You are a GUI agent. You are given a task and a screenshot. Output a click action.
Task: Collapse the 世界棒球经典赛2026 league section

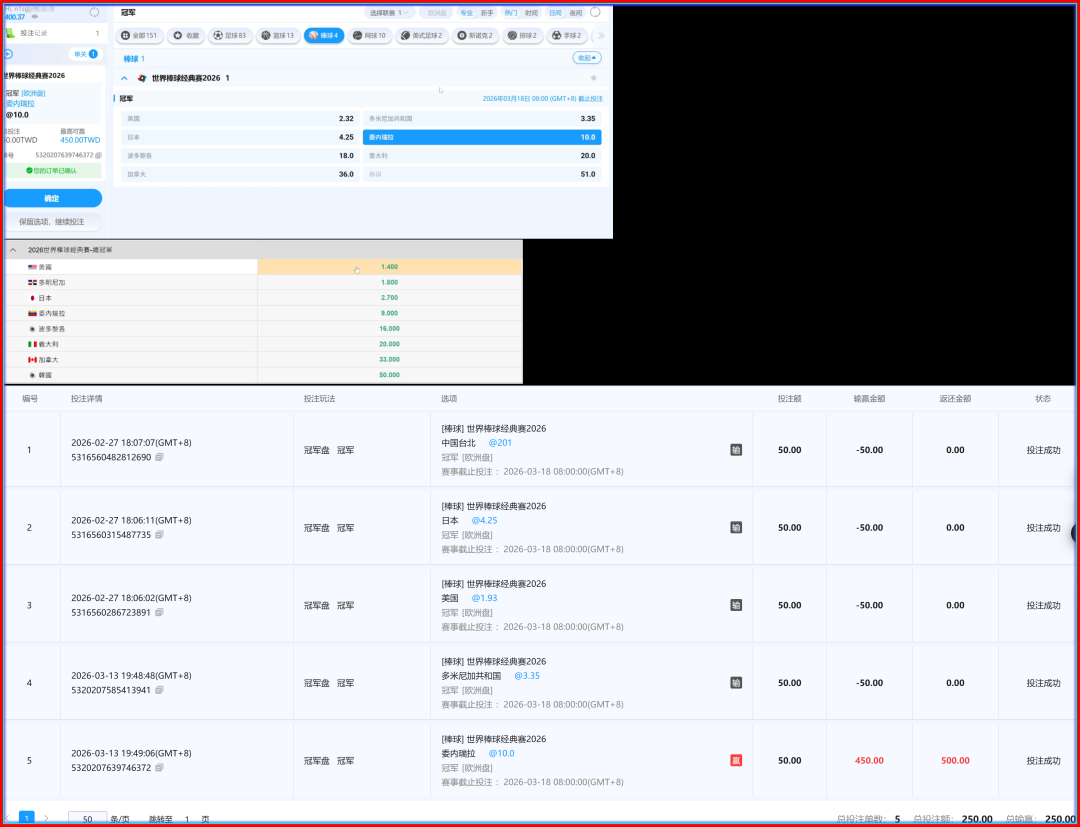[124, 78]
